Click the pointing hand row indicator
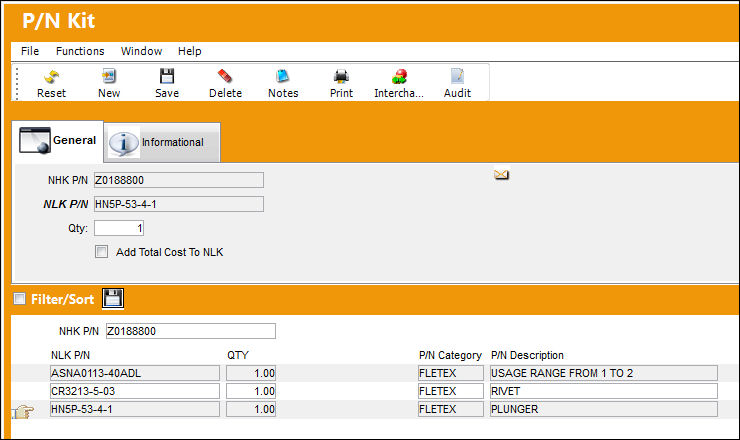The image size is (740, 440). 23,411
